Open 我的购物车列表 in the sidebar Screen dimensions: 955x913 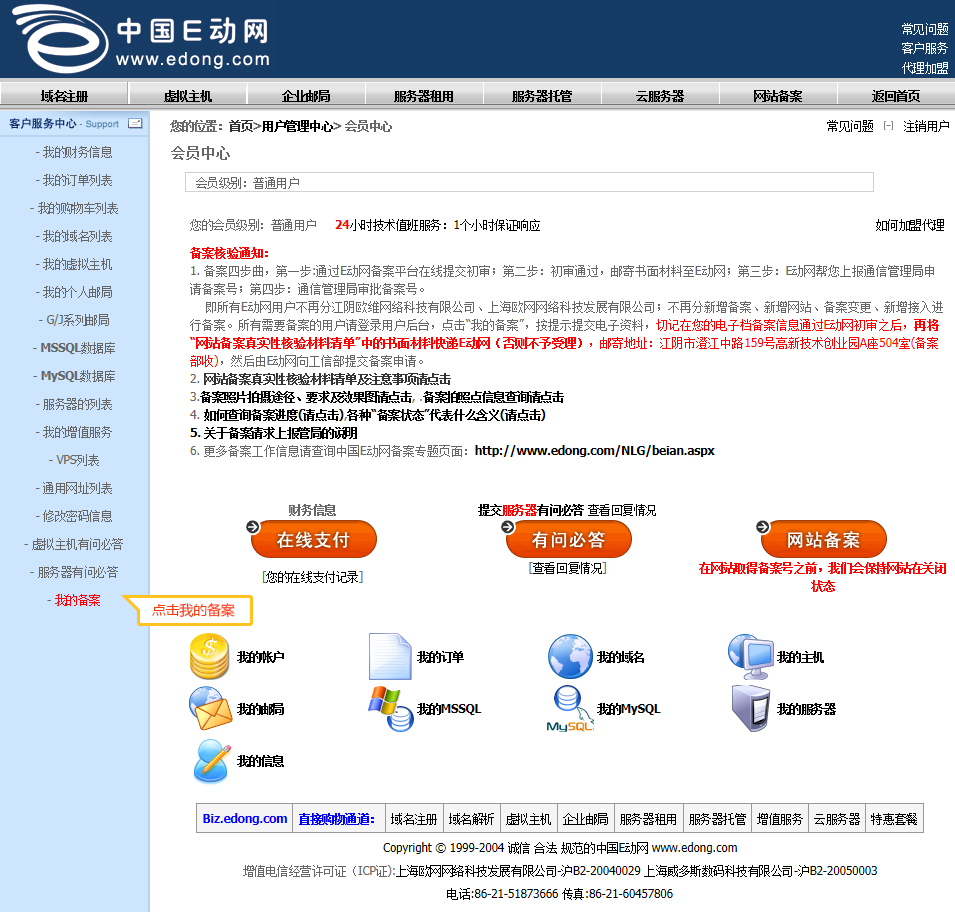click(77, 208)
